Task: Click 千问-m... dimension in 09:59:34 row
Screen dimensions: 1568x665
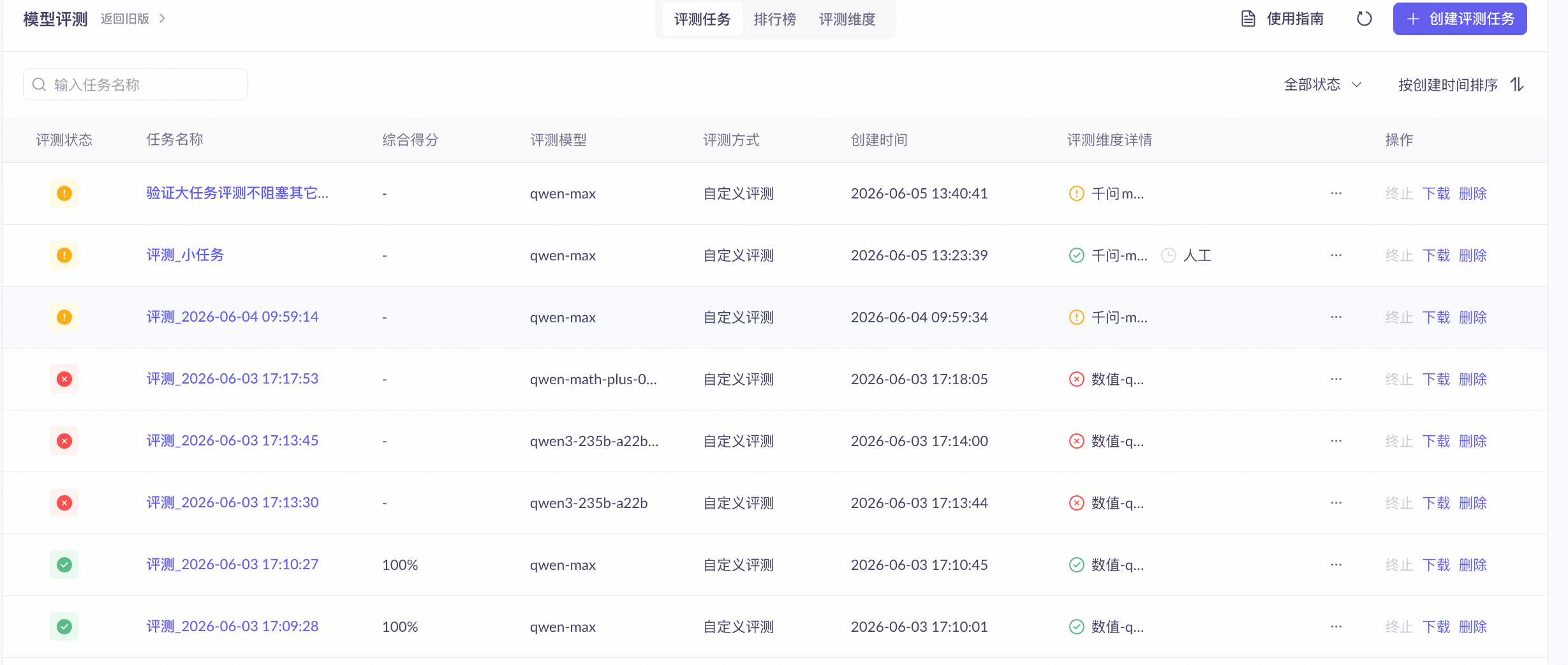Action: [1120, 317]
